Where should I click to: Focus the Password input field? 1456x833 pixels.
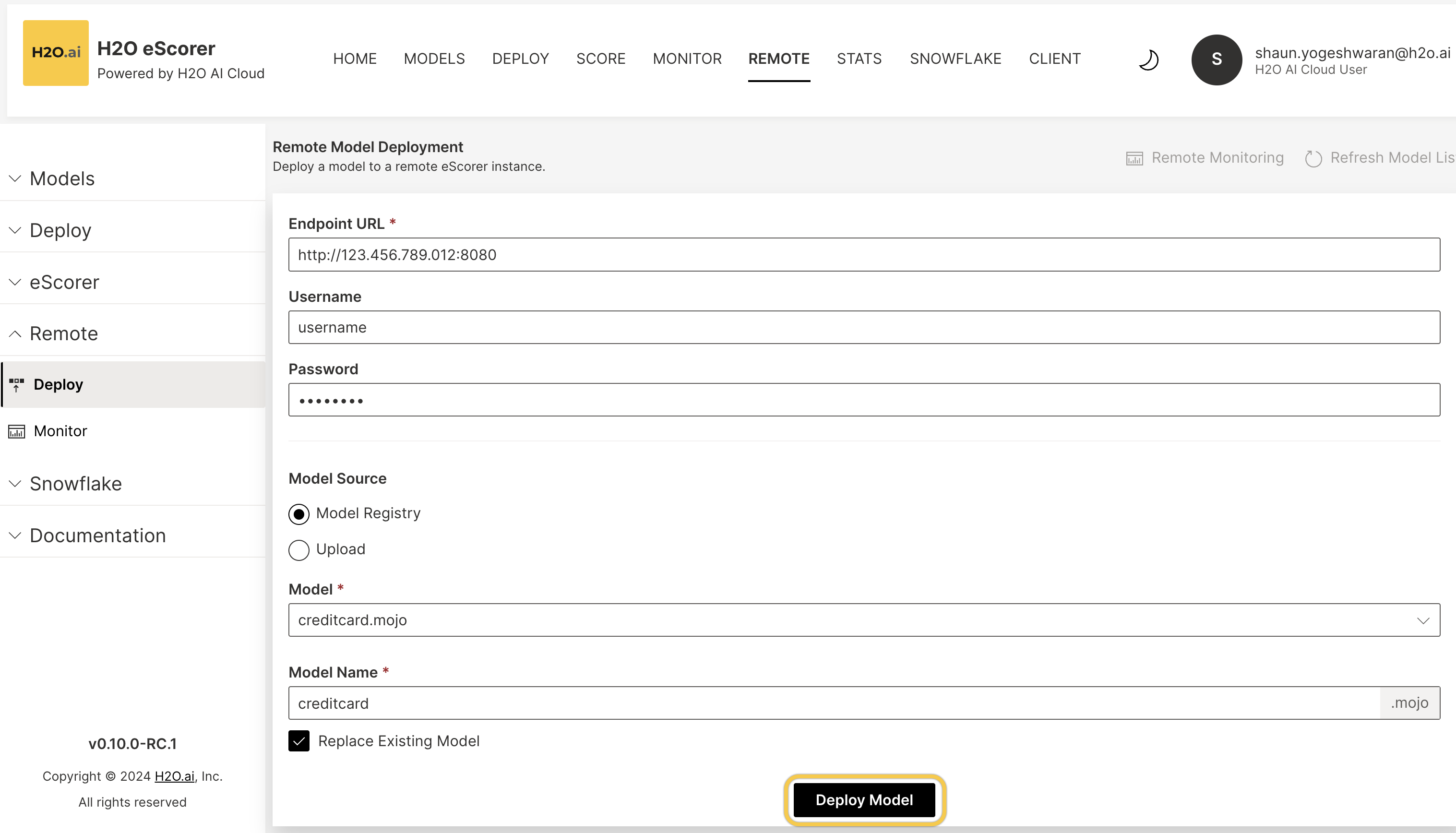(x=864, y=400)
